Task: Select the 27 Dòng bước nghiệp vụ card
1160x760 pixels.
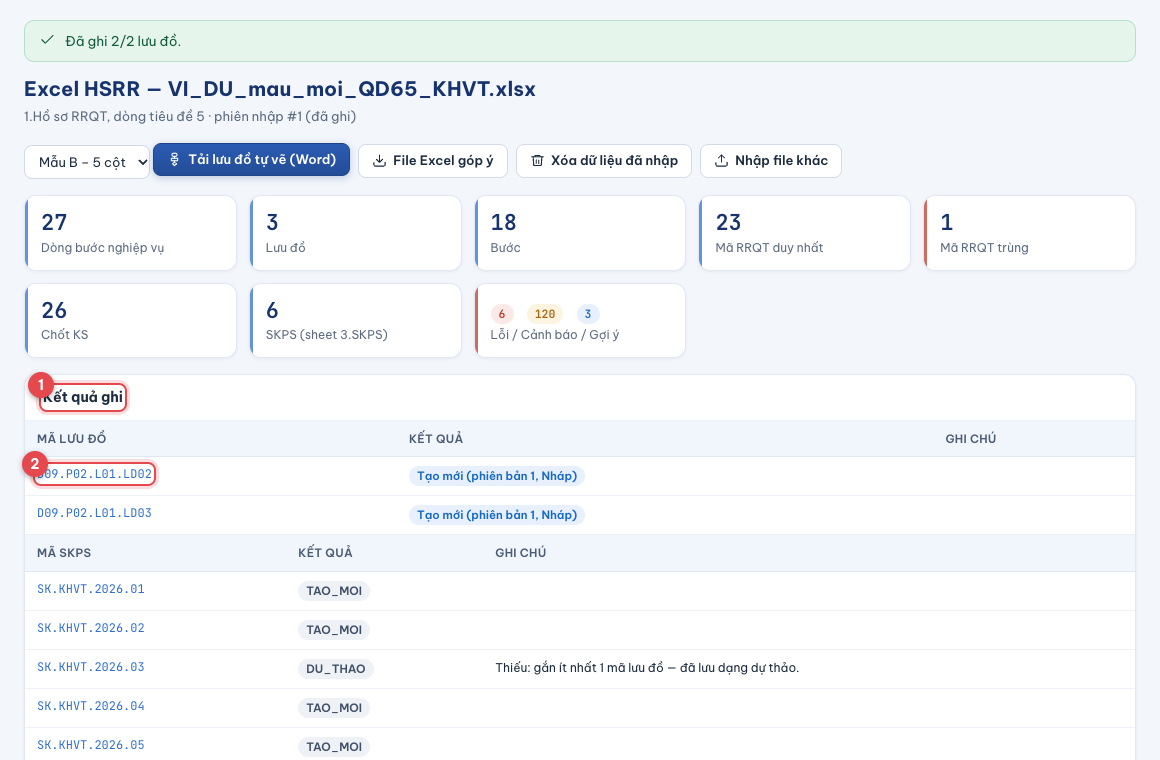Action: (131, 233)
